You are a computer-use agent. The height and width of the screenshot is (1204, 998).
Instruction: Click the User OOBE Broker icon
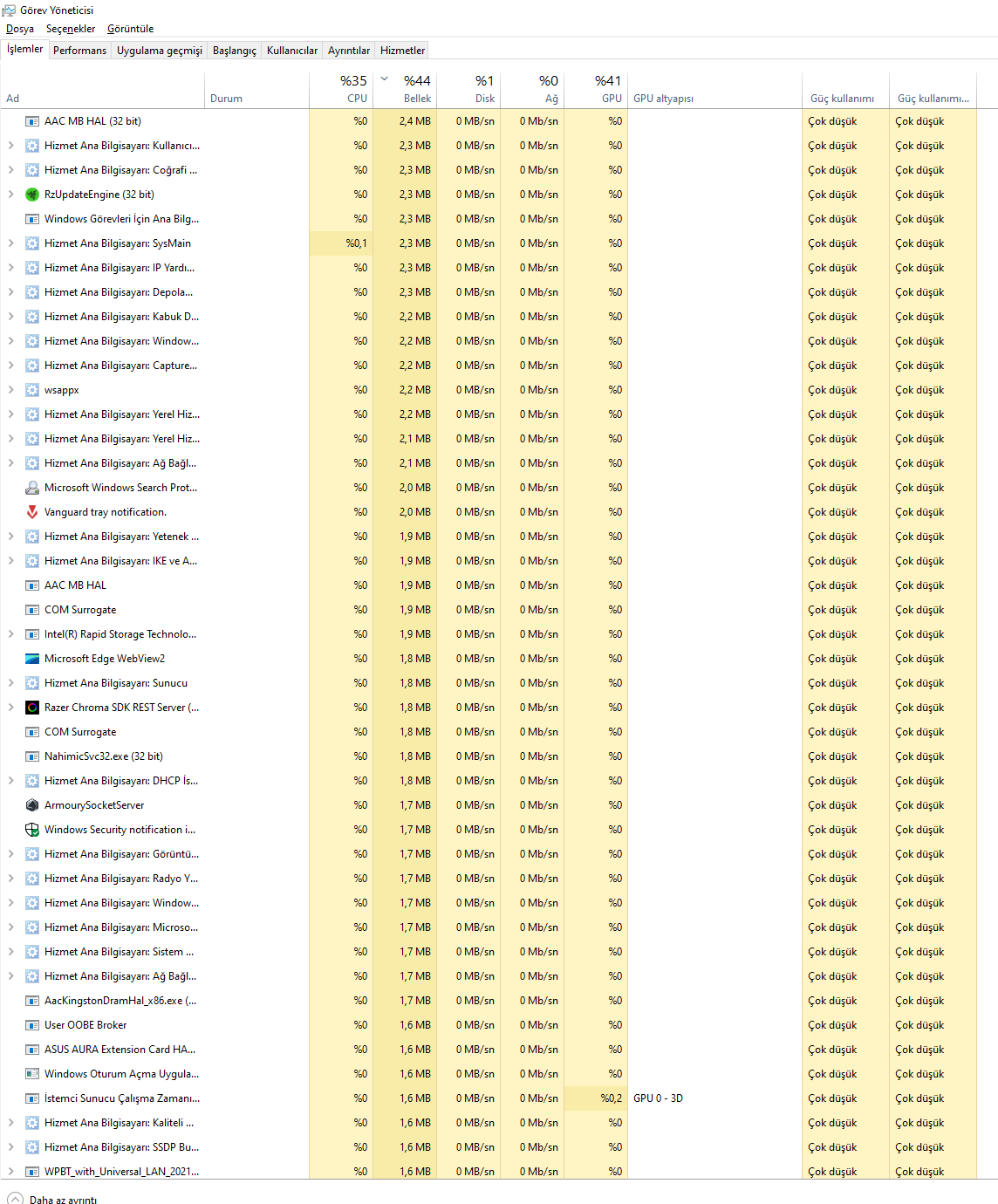tap(32, 1025)
